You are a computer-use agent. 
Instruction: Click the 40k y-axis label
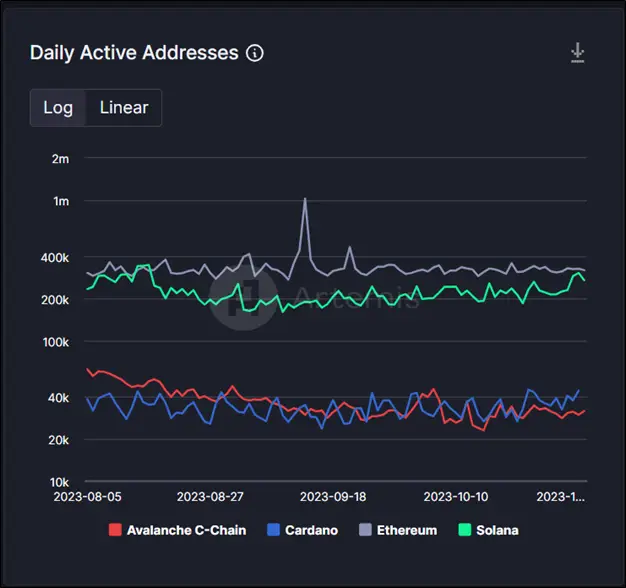click(58, 398)
